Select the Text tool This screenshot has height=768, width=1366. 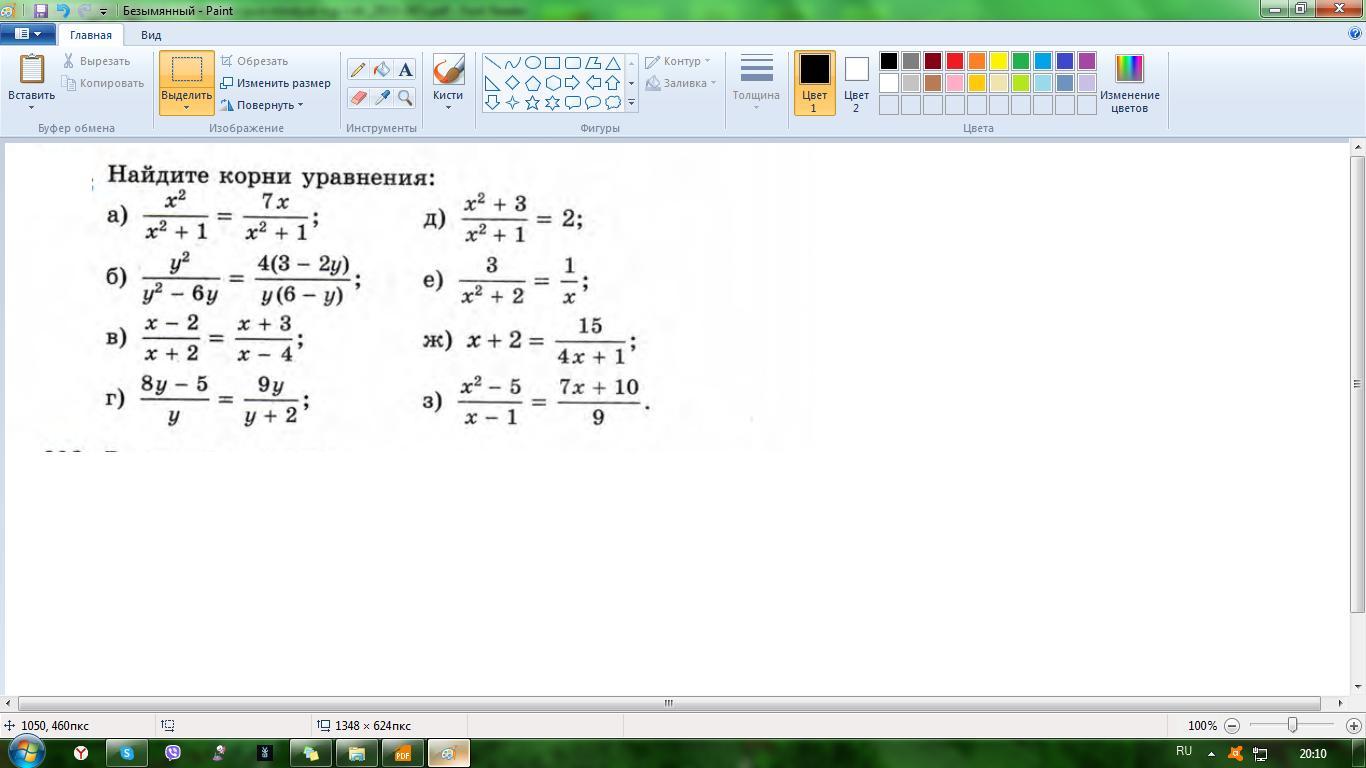405,69
